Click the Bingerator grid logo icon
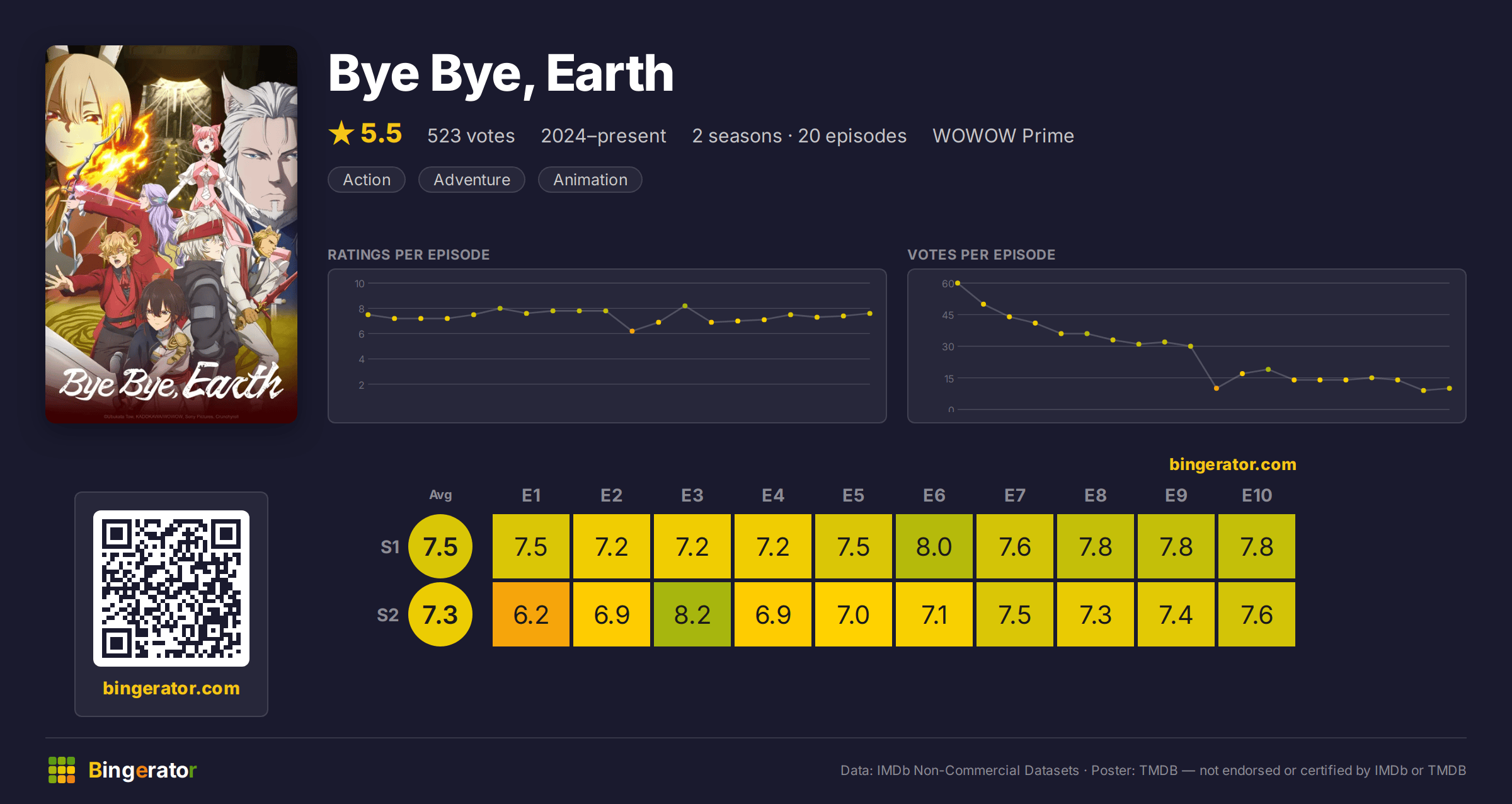1512x804 pixels. pos(62,770)
